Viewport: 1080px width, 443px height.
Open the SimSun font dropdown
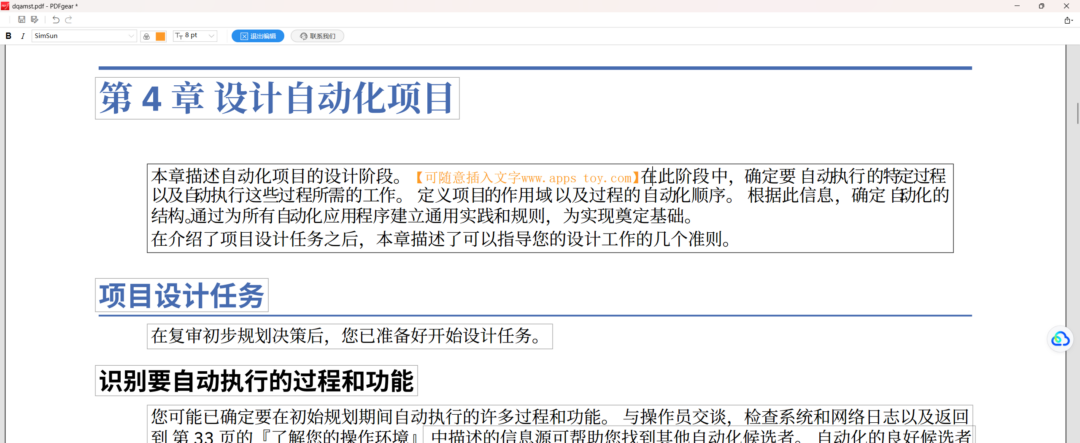[x=84, y=36]
